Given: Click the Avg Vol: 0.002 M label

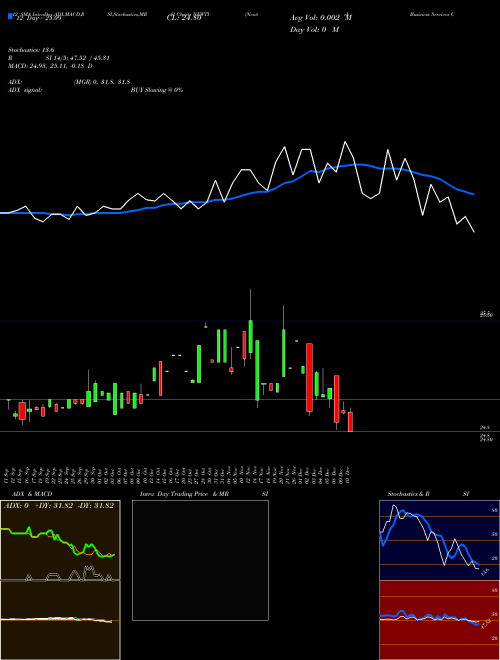Looking at the screenshot, I should (321, 18).
